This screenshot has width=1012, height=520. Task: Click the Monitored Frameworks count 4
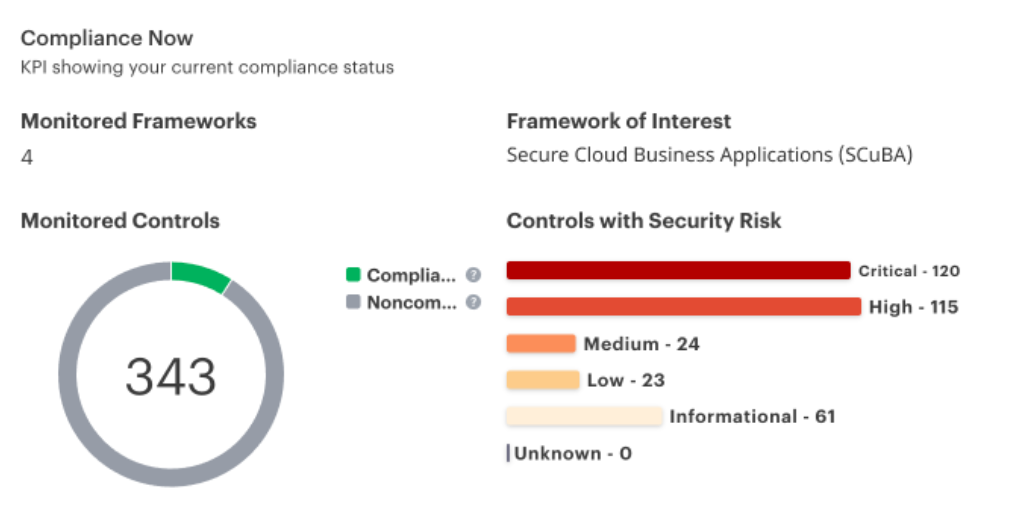coord(26,157)
